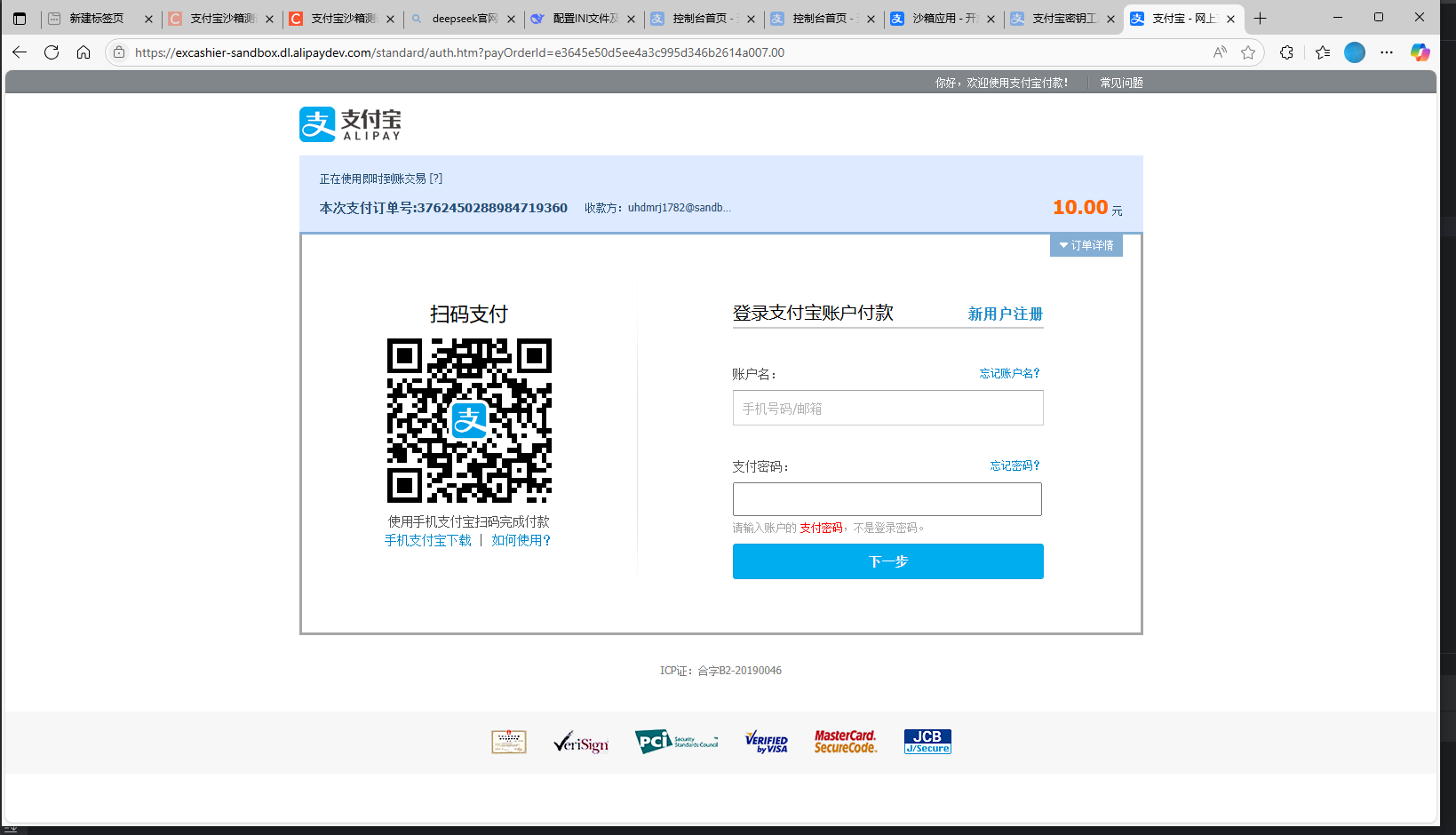Close the 支付宝密钥工具 tab
1456x835 pixels.
coord(1110,19)
